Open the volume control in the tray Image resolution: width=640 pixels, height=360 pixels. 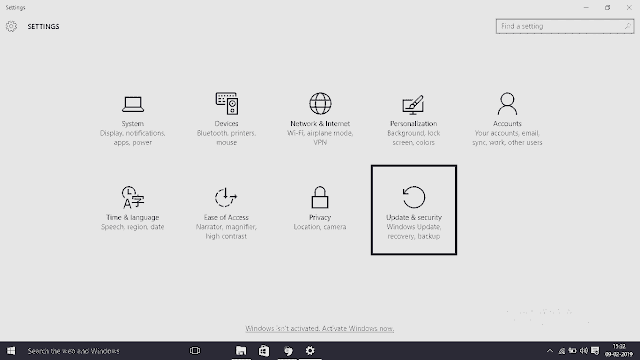pos(584,351)
